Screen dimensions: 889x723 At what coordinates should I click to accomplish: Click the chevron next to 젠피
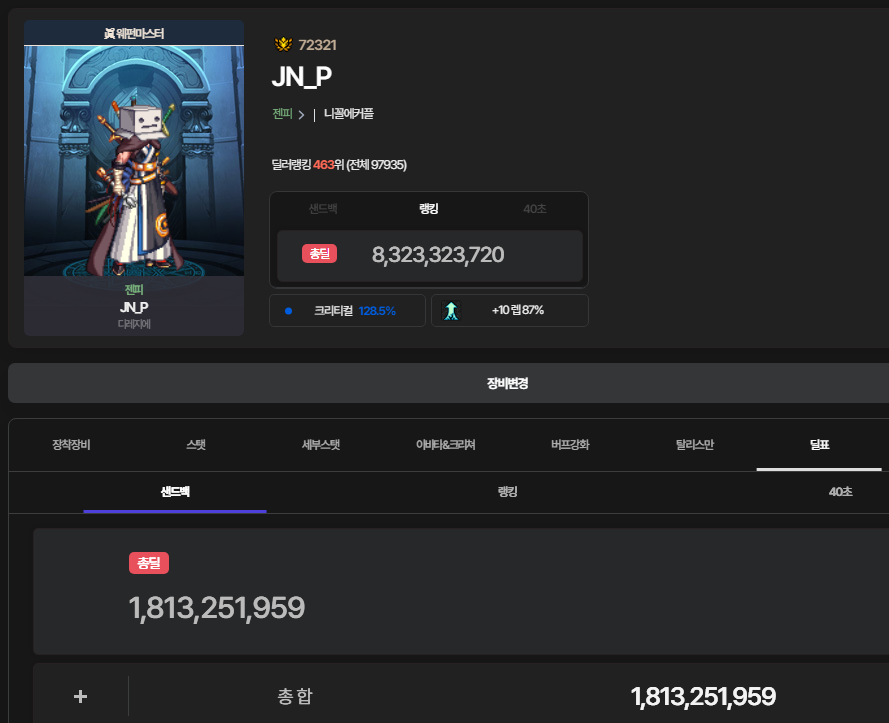click(x=301, y=115)
